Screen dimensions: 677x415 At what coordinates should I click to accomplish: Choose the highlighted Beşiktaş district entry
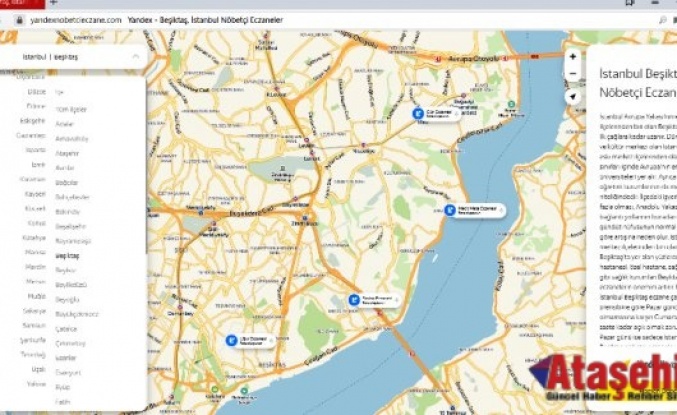67,256
